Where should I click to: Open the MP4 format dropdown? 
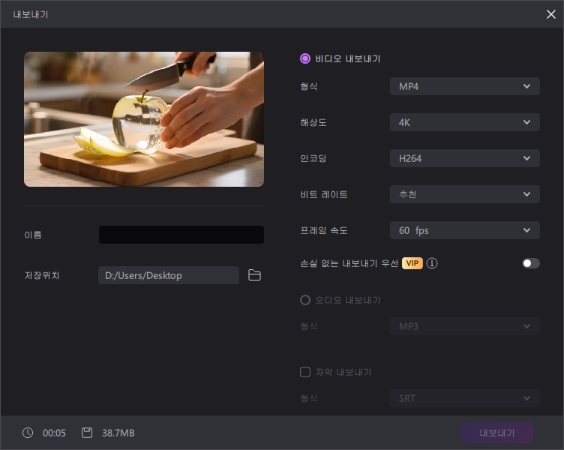465,86
